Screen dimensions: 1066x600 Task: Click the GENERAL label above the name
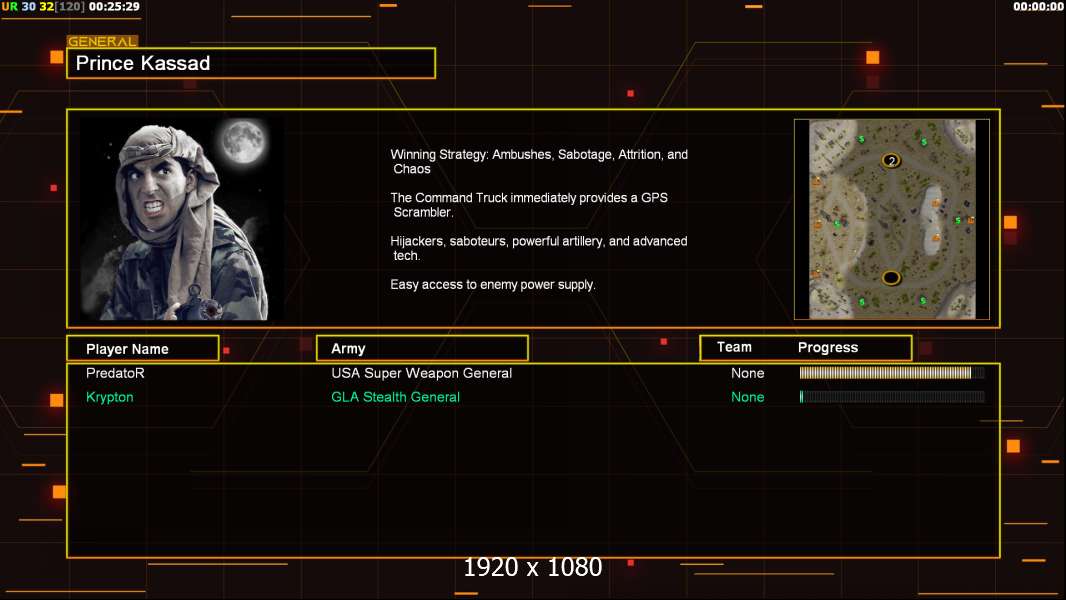point(102,41)
